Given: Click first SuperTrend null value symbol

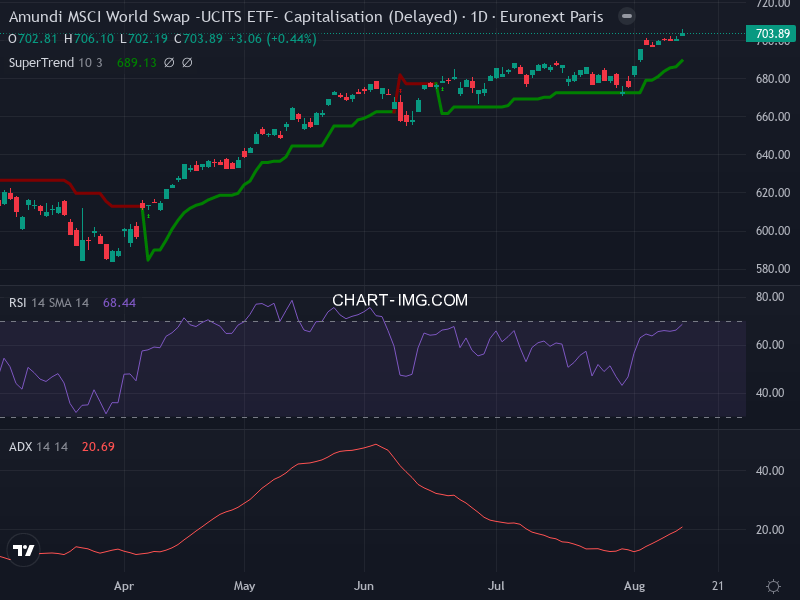Looking at the screenshot, I should coord(169,63).
